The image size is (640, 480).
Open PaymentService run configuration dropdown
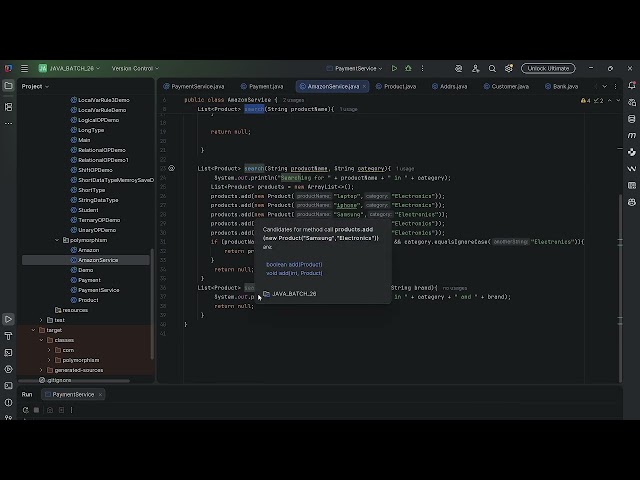tap(354, 69)
